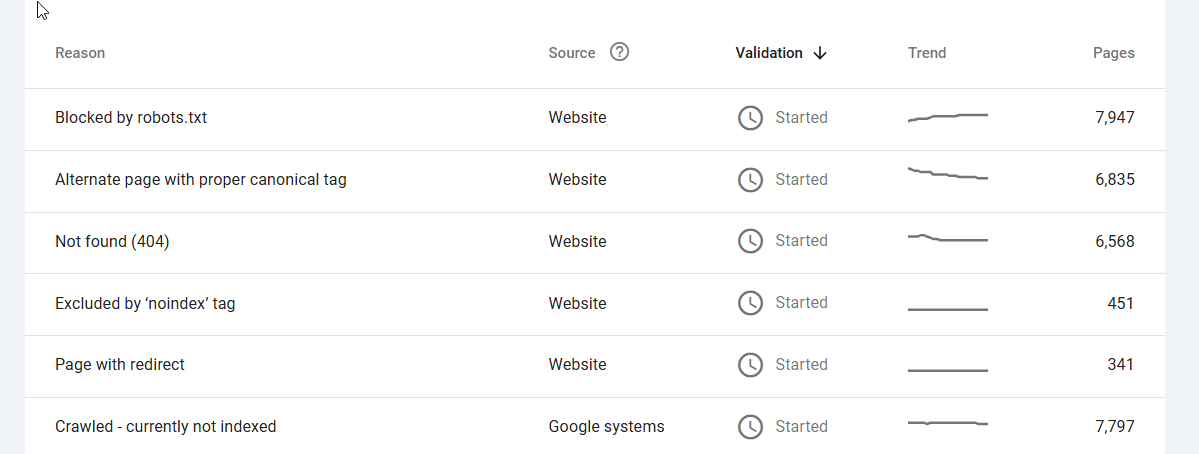Click the Trend column header
This screenshot has height=454, width=1199.
click(927, 53)
